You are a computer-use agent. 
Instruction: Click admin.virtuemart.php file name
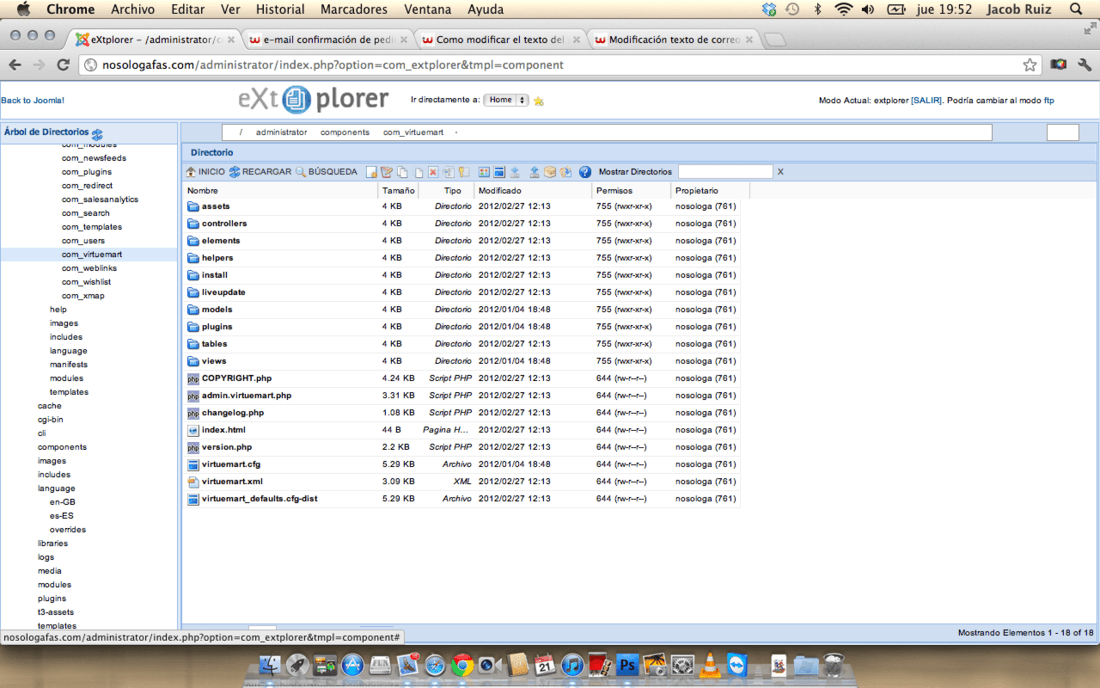246,396
